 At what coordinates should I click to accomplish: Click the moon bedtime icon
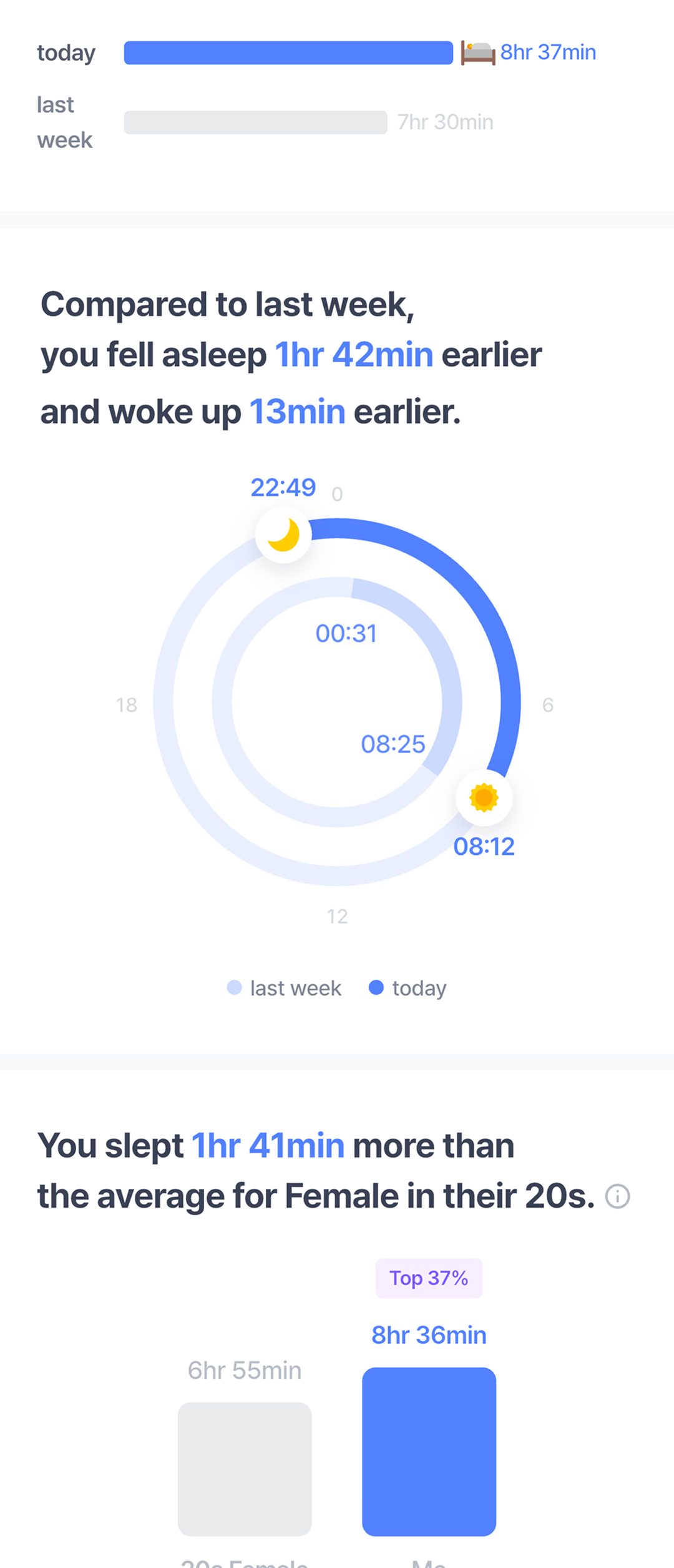(283, 535)
